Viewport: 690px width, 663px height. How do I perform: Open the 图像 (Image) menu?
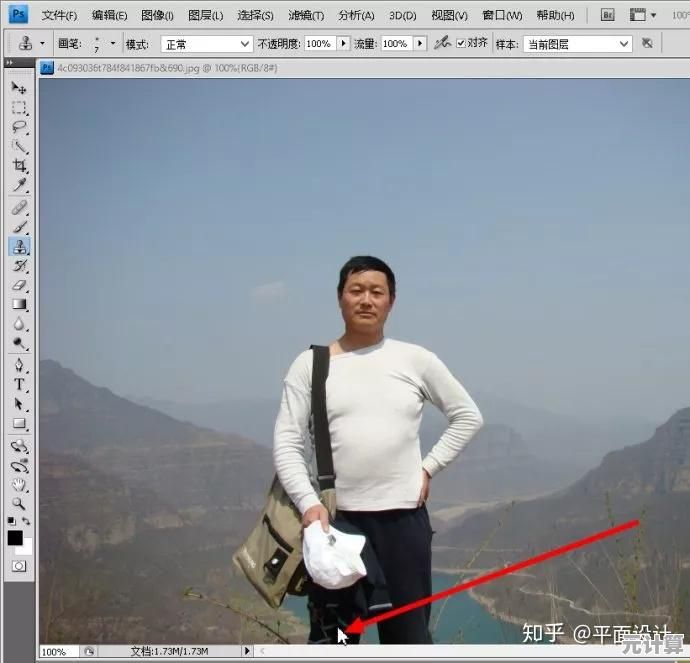157,15
